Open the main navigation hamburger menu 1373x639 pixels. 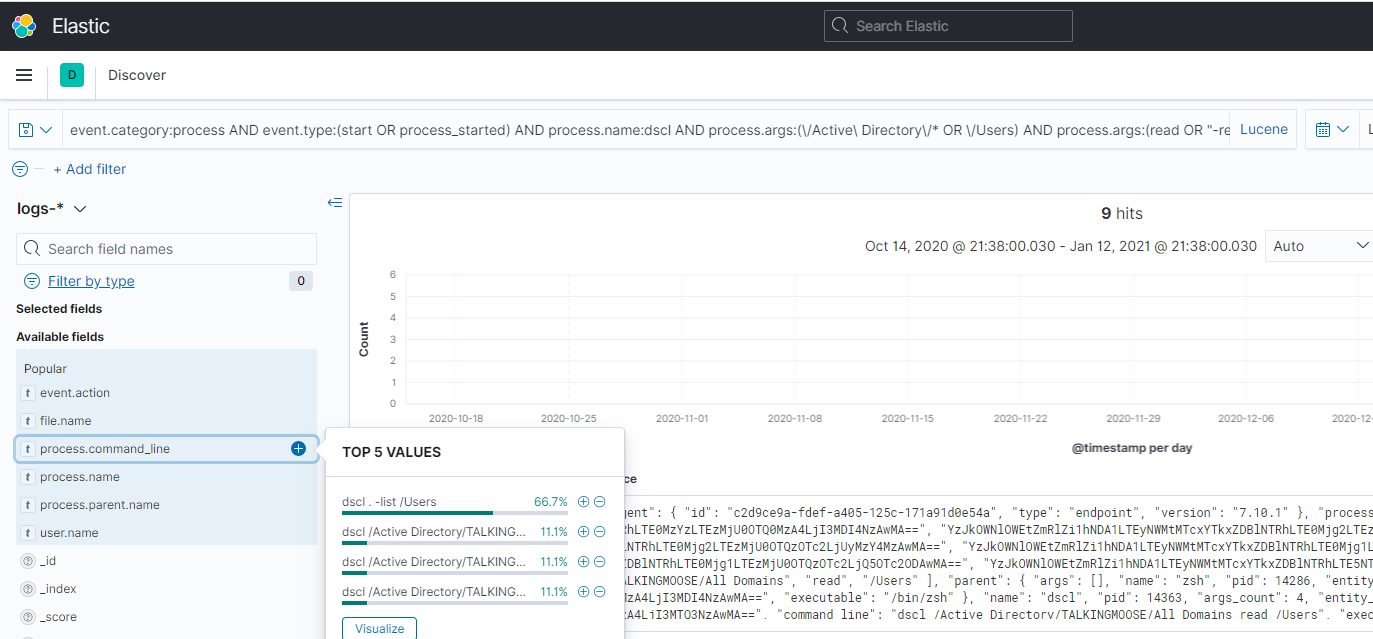coord(24,75)
